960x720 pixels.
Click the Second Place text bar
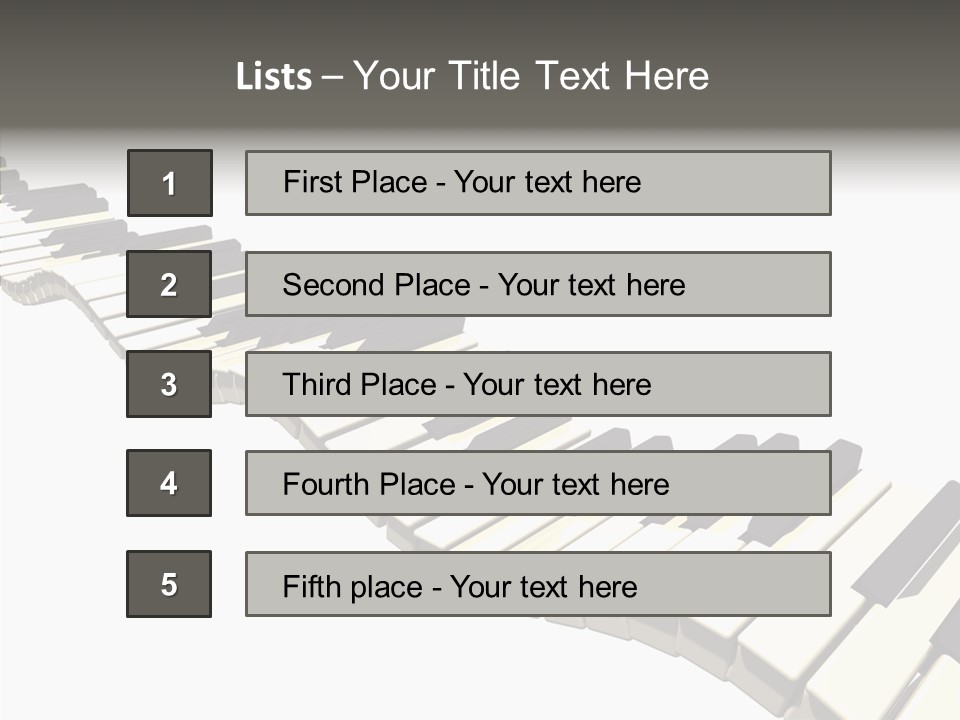pyautogui.click(x=538, y=284)
